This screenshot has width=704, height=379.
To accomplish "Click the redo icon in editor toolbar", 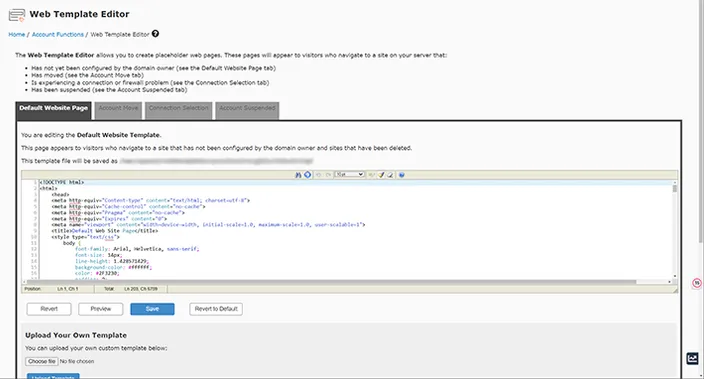I will pyautogui.click(x=328, y=175).
